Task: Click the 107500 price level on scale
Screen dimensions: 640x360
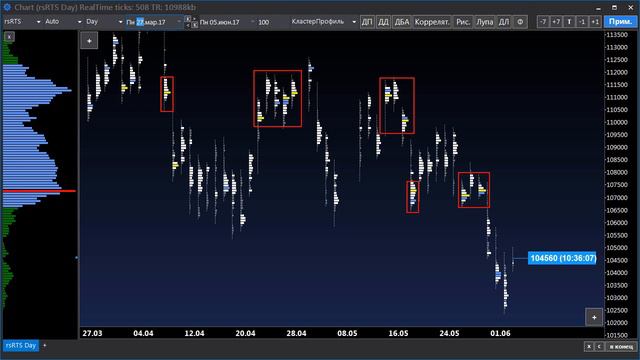Action: coord(617,185)
